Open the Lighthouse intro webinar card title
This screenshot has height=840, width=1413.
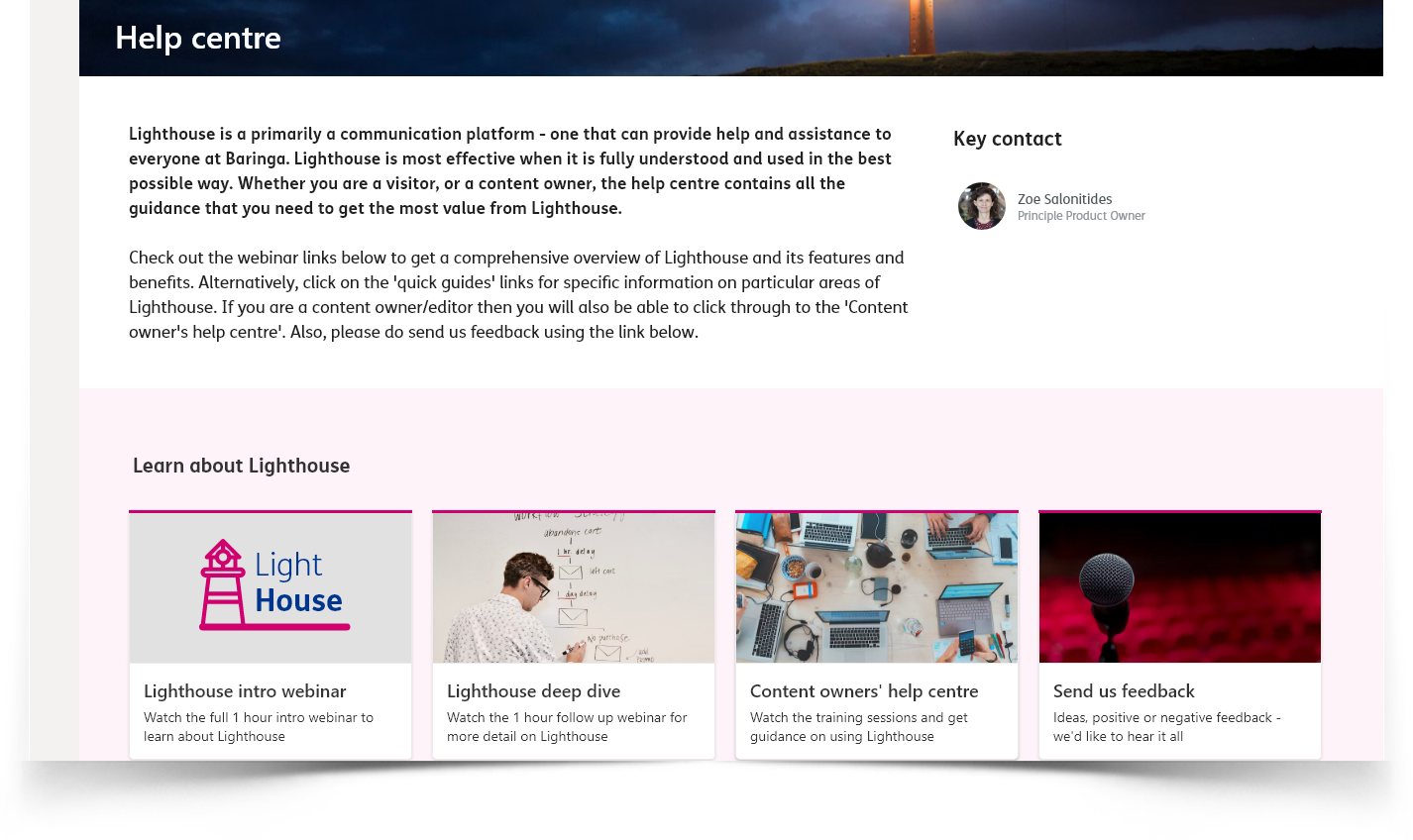245,690
